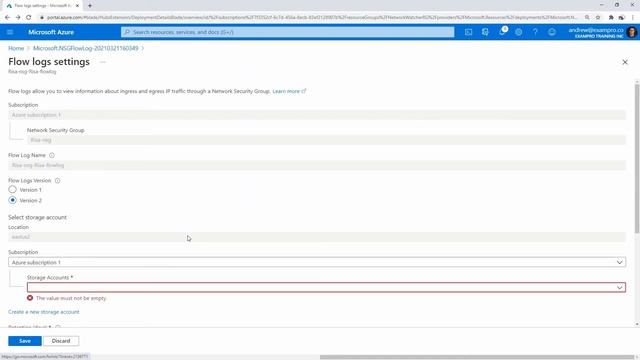
Task: Expand the Storage Accounts dropdown
Action: point(326,287)
